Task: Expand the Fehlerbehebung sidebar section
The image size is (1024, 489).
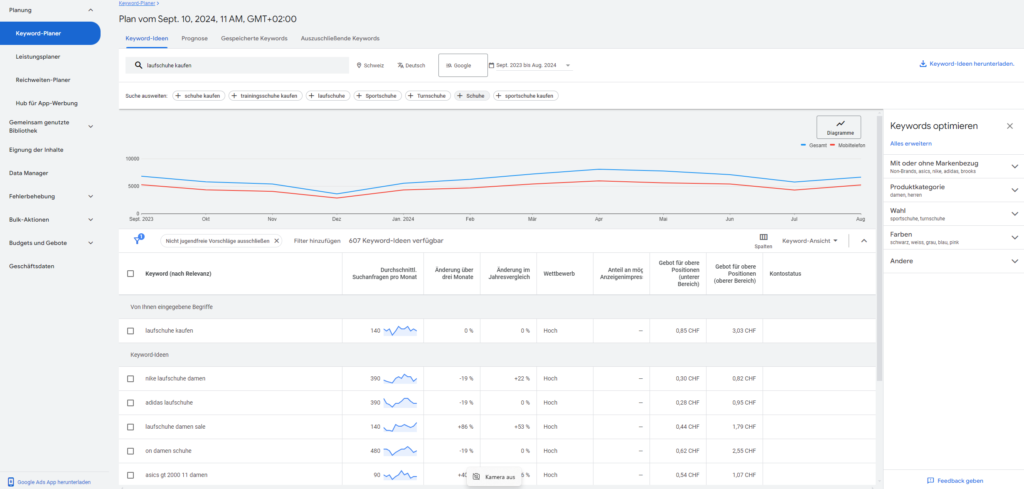Action: point(90,197)
